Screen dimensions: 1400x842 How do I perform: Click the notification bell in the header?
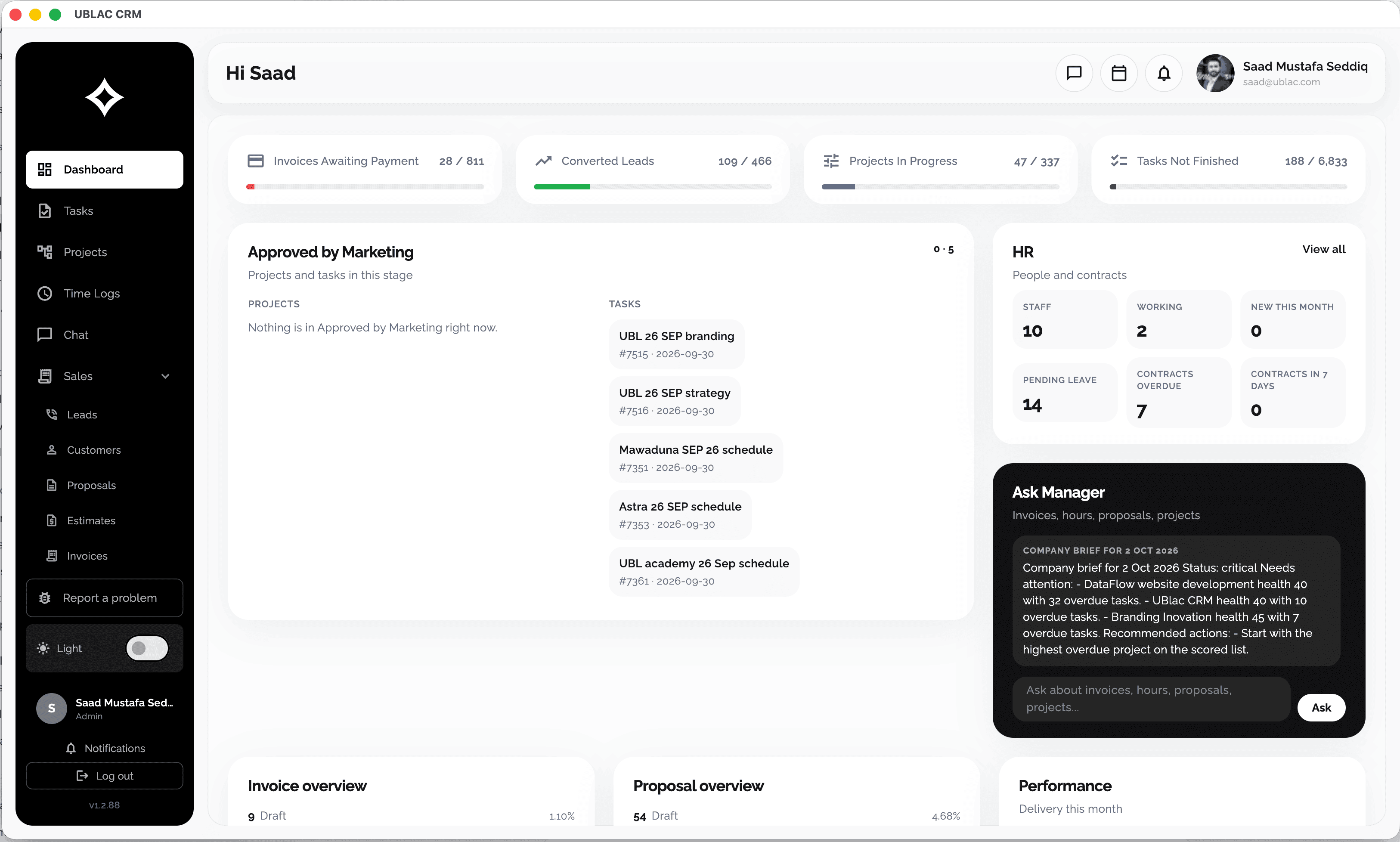pyautogui.click(x=1164, y=73)
